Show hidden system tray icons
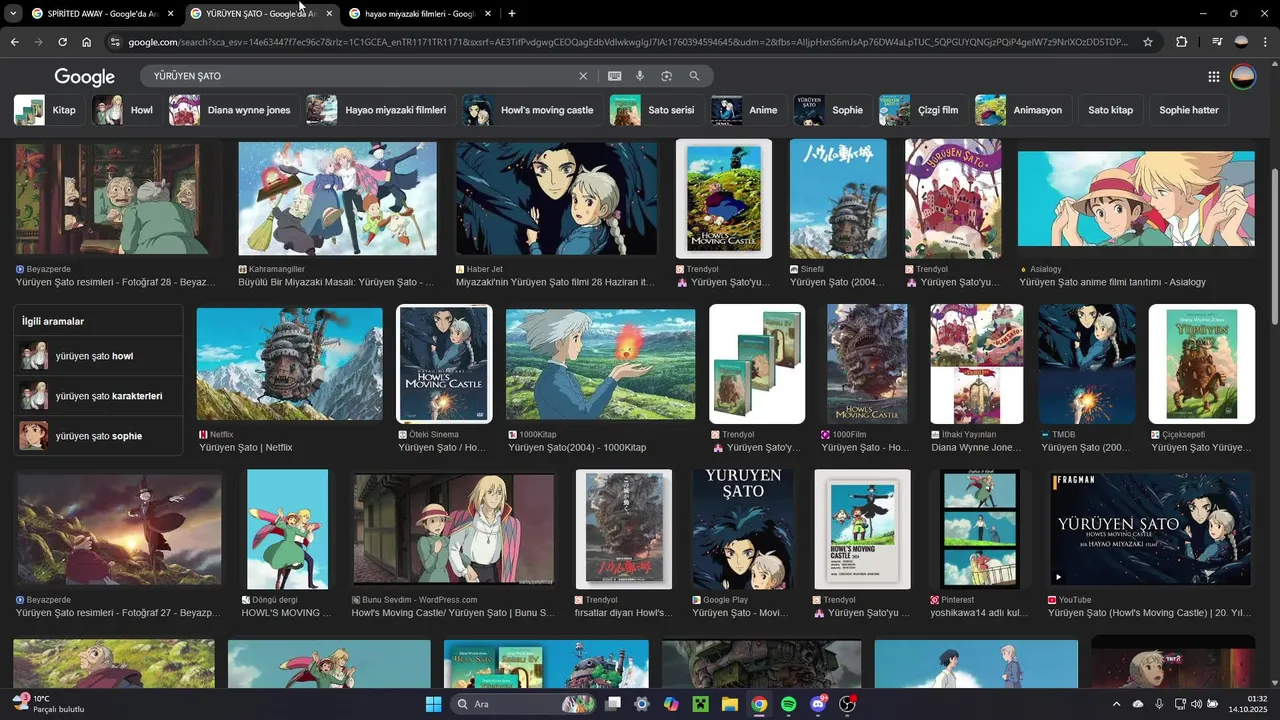 1117,704
